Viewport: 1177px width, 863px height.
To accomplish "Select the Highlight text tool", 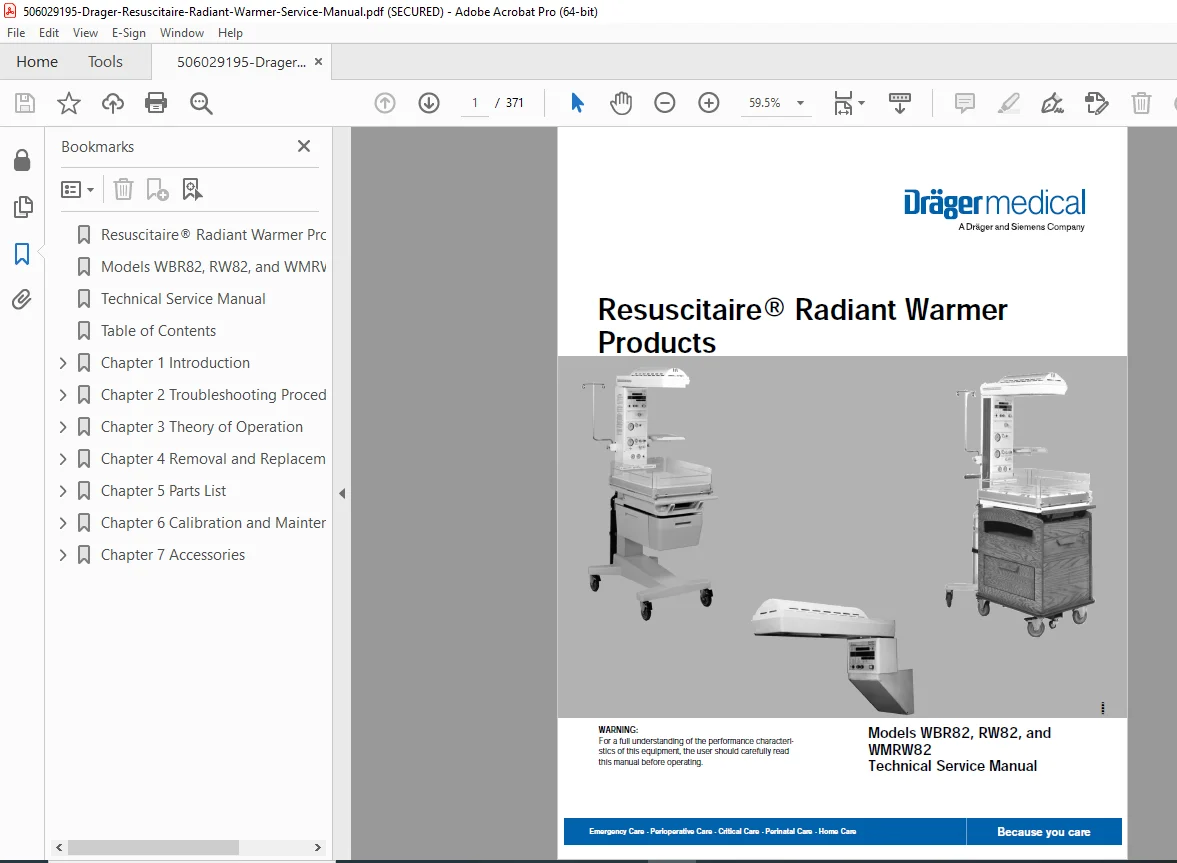I will point(1009,103).
